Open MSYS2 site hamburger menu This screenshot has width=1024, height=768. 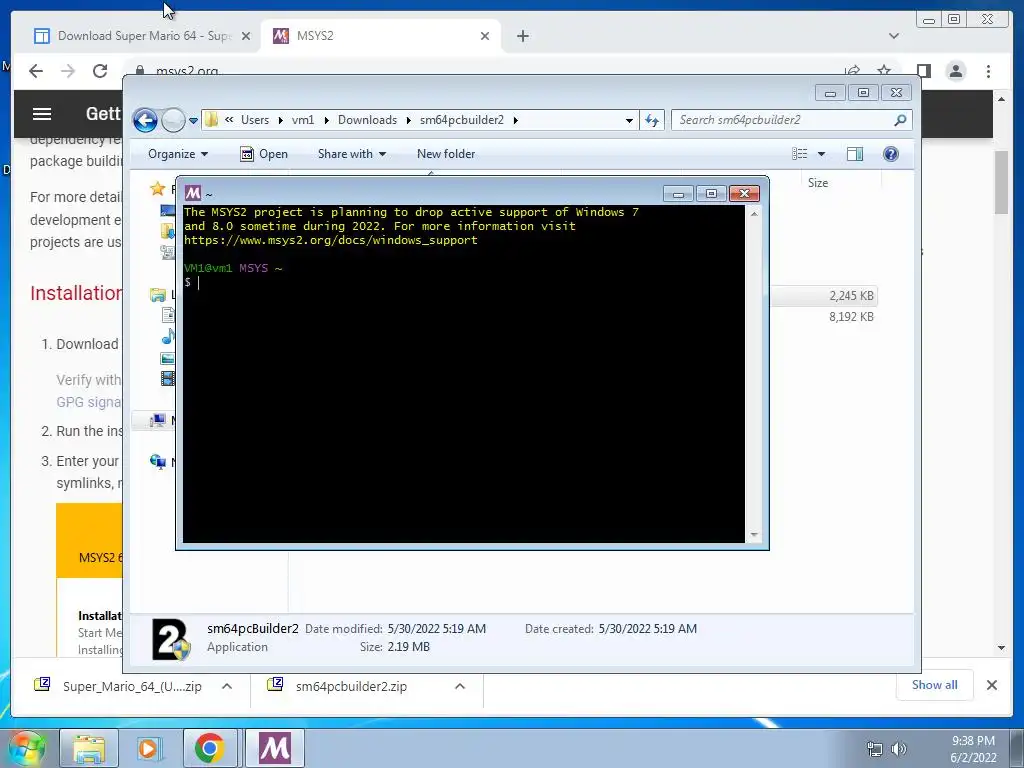(x=42, y=114)
